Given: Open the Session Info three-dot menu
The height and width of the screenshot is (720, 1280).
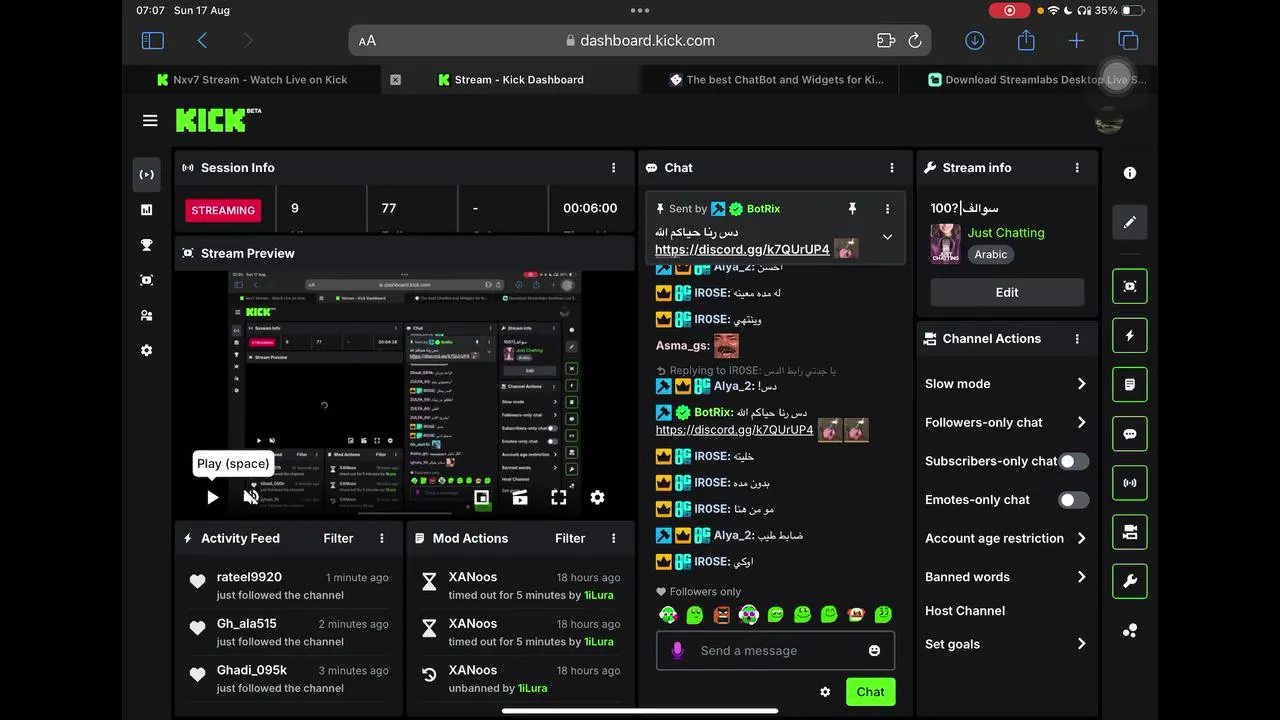Looking at the screenshot, I should [613, 168].
